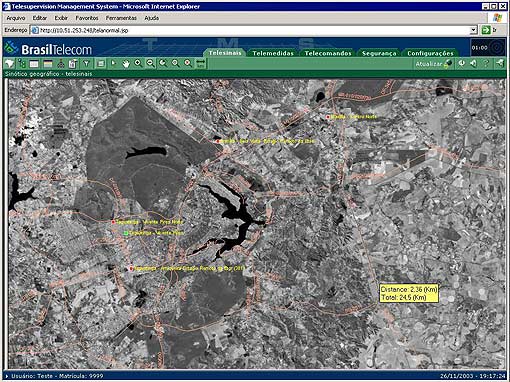Open the Configurações tab
The width and height of the screenshot is (510, 382).
(430, 53)
